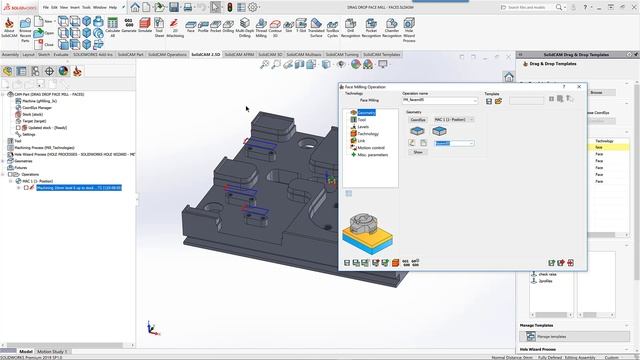
Task: Click the Generate G-code icon
Action: click(129, 25)
